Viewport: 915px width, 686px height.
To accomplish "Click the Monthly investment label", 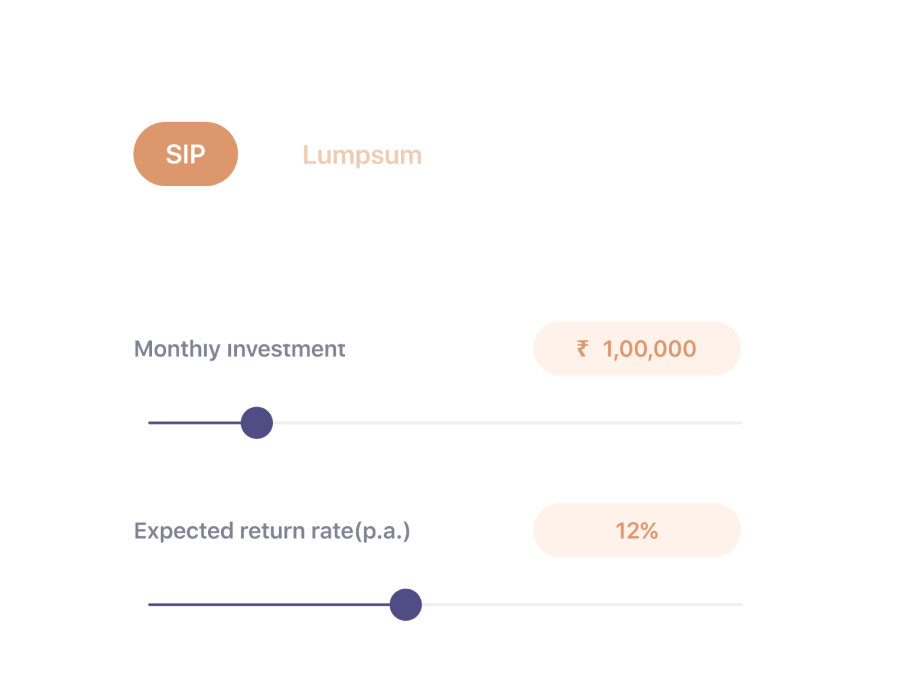I will click(x=240, y=349).
